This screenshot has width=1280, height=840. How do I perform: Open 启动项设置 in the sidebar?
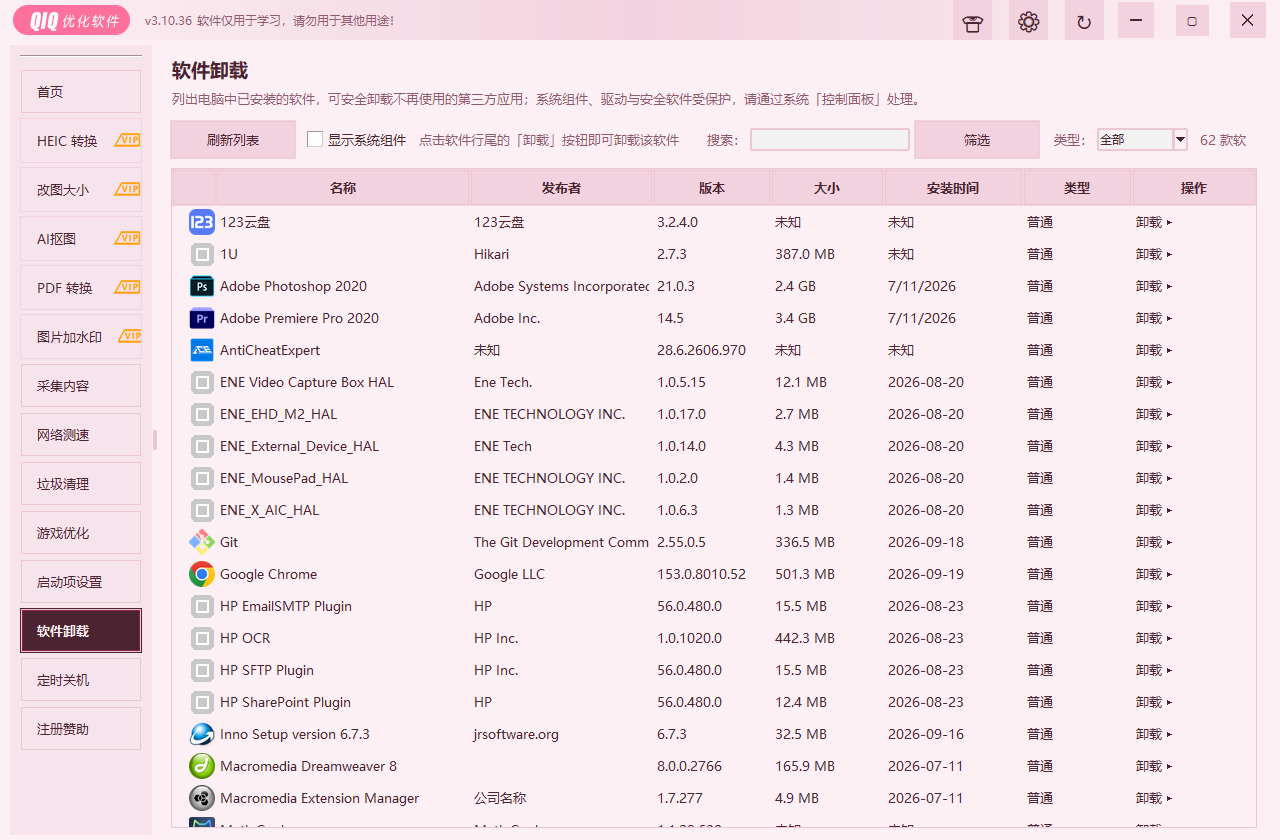81,581
